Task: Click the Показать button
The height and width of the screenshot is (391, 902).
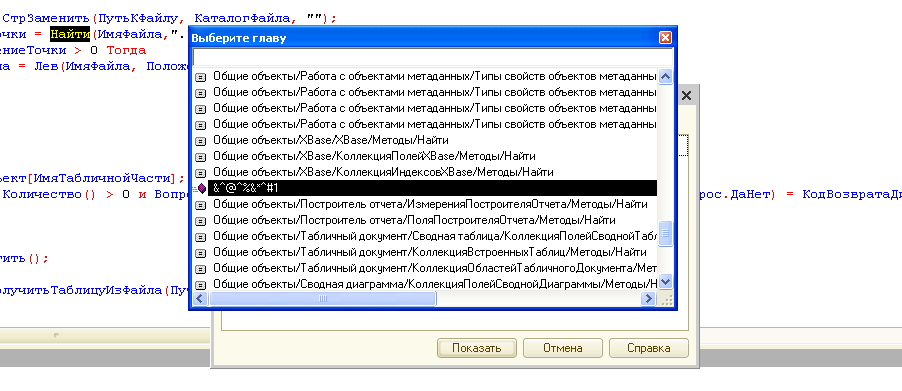Action: (477, 348)
